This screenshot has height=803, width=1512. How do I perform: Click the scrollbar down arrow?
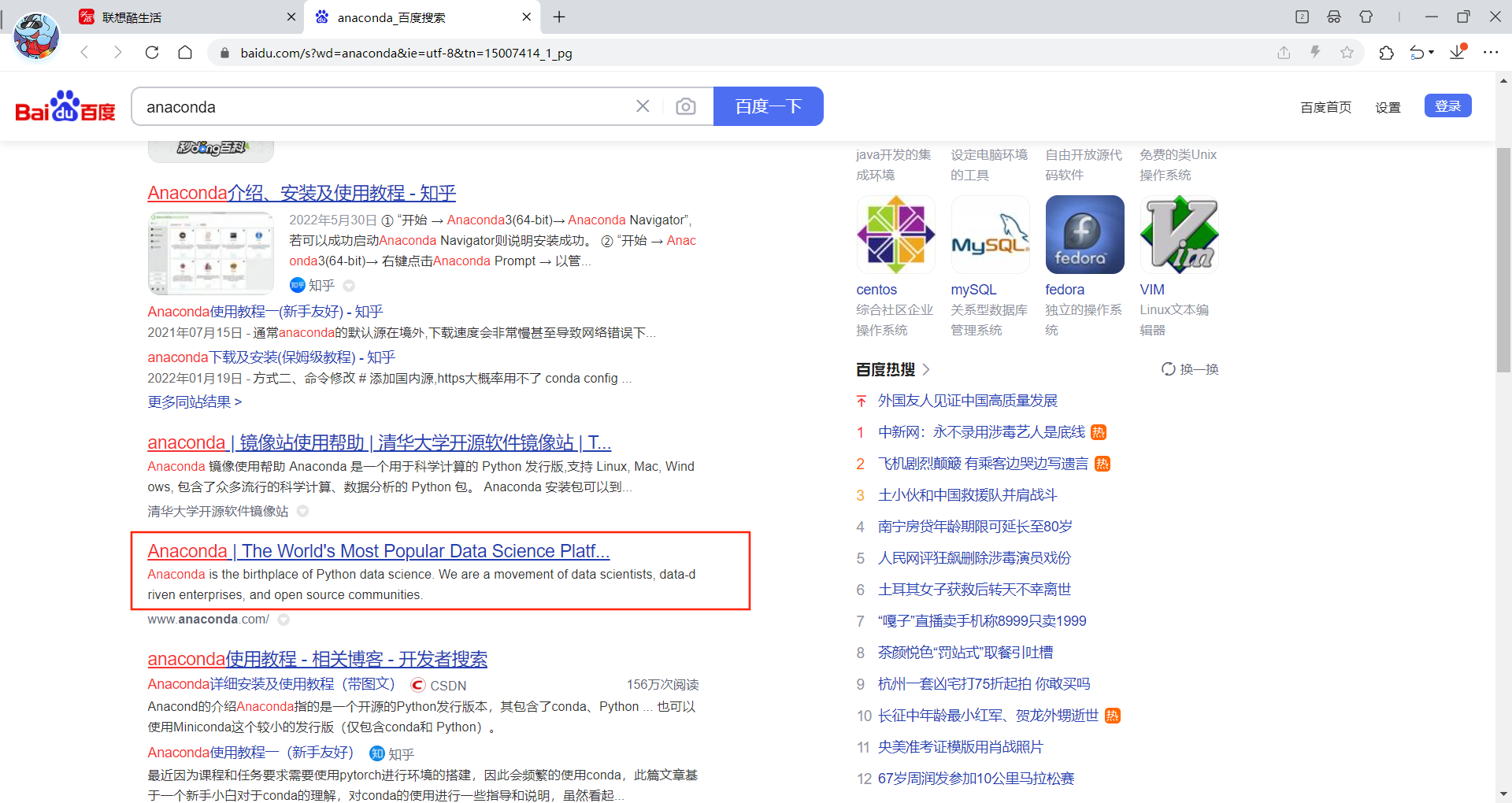click(1503, 794)
